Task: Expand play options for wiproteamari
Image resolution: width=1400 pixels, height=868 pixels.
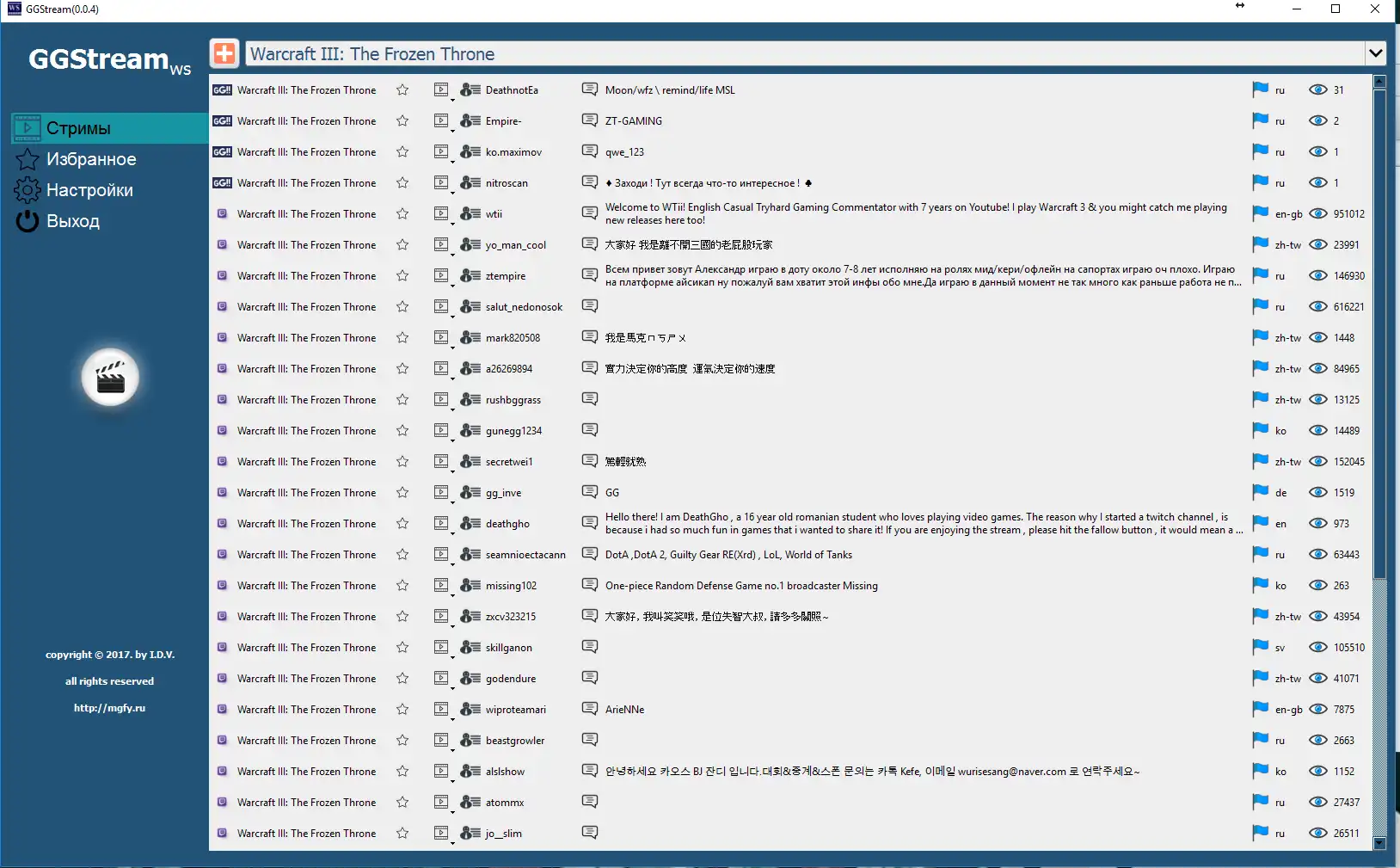Action: coord(443,710)
